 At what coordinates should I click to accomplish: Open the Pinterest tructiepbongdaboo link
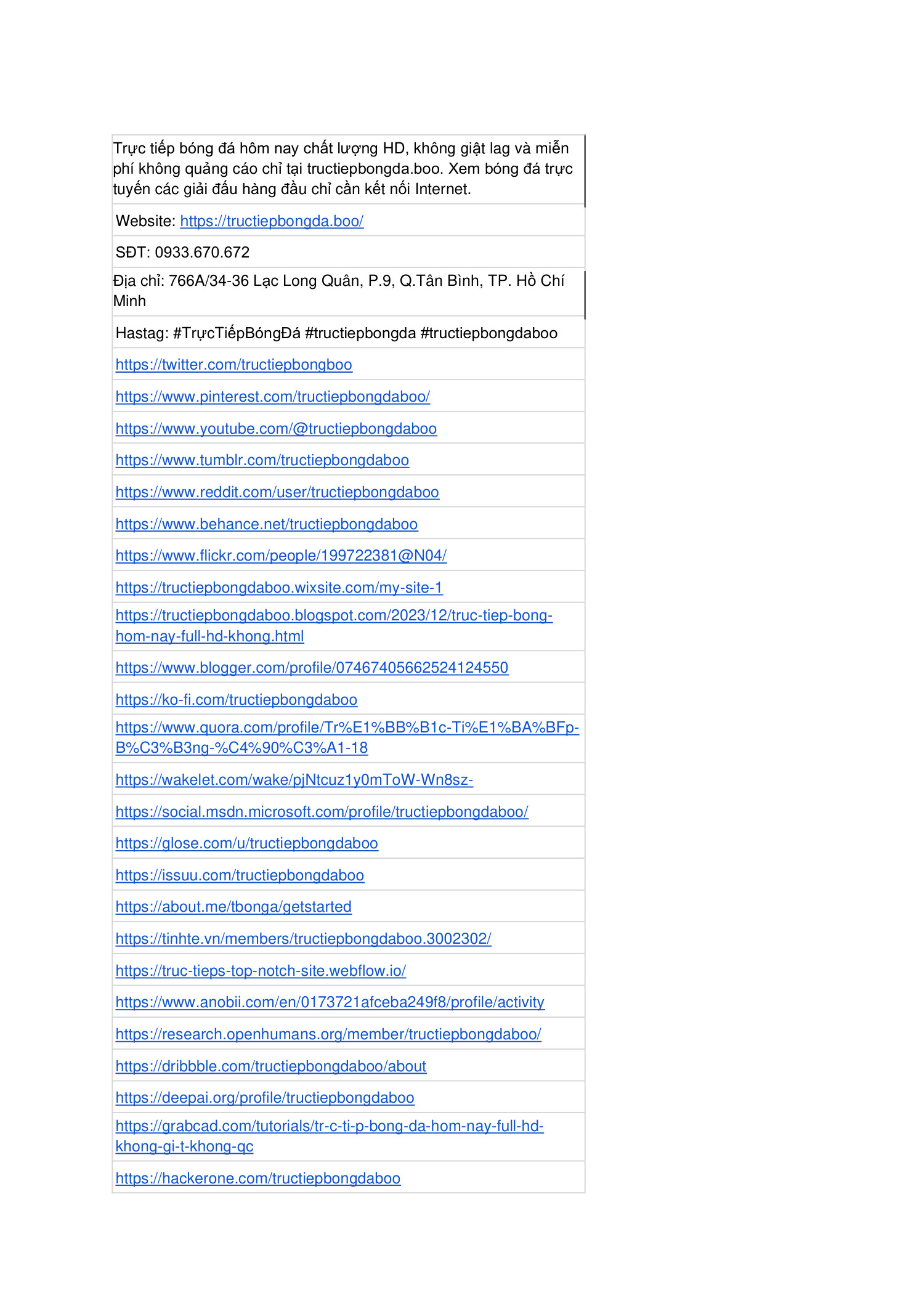tap(272, 397)
